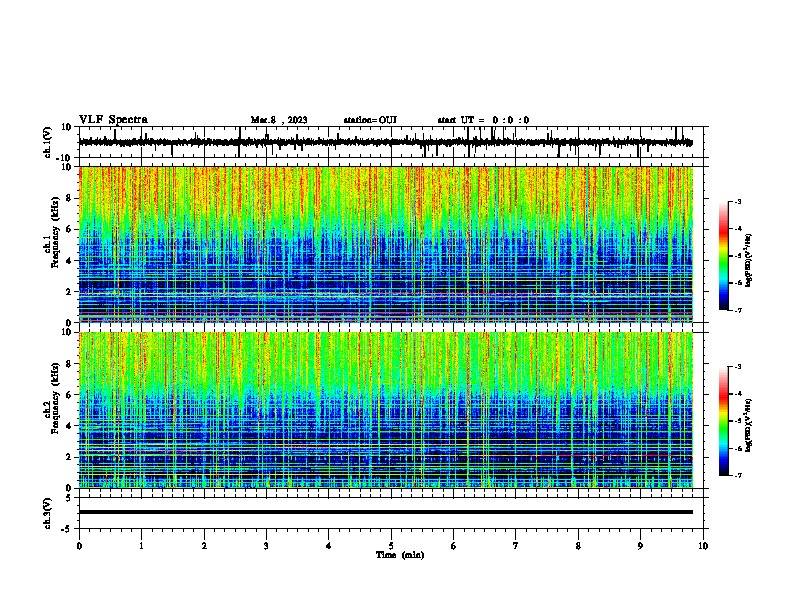
Task: Click the ch.1 spectrogram color scale bar
Action: [724, 256]
